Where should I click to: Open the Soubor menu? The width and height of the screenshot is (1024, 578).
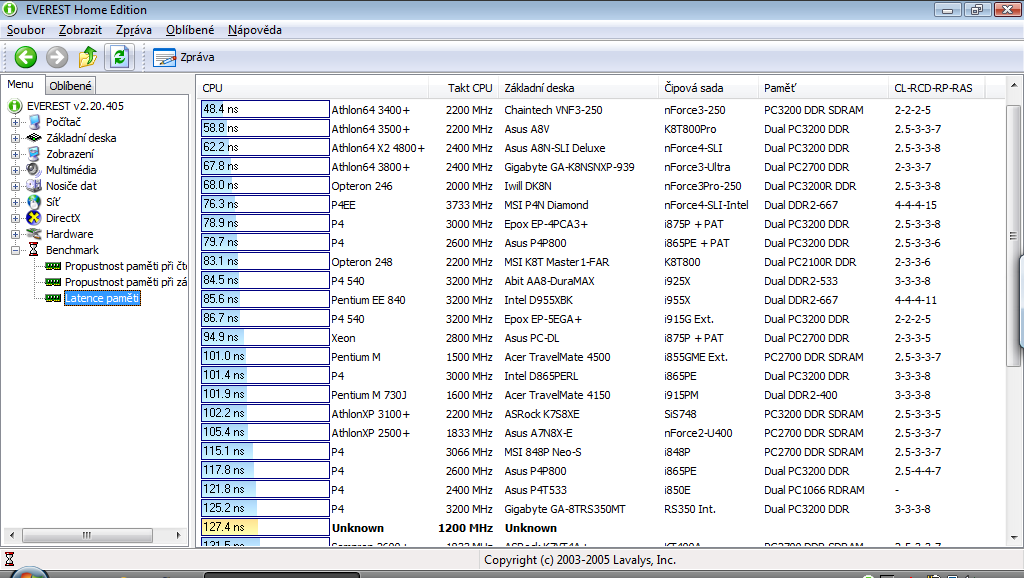(x=26, y=30)
